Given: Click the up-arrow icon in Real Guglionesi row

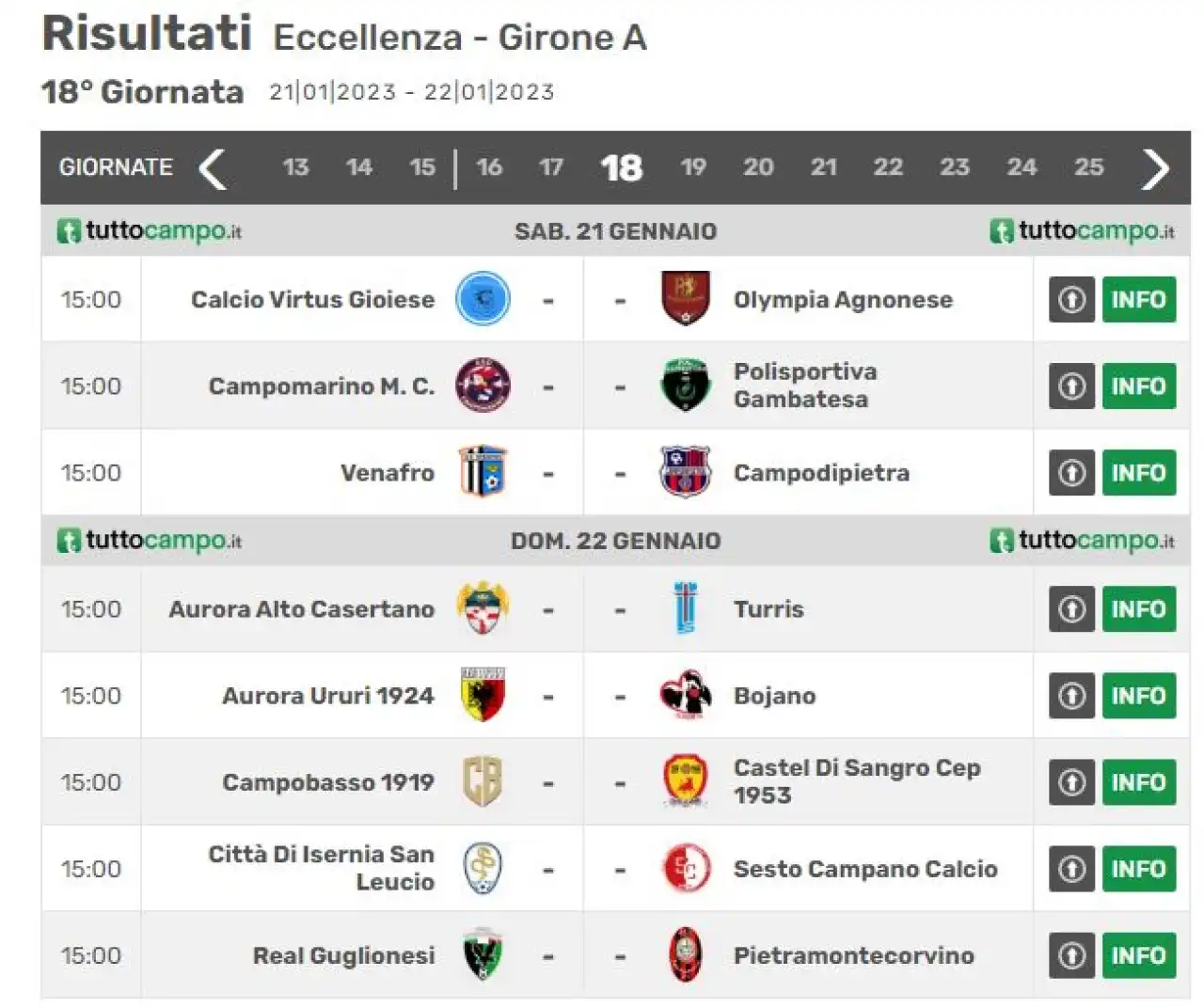Looking at the screenshot, I should click(x=1071, y=955).
